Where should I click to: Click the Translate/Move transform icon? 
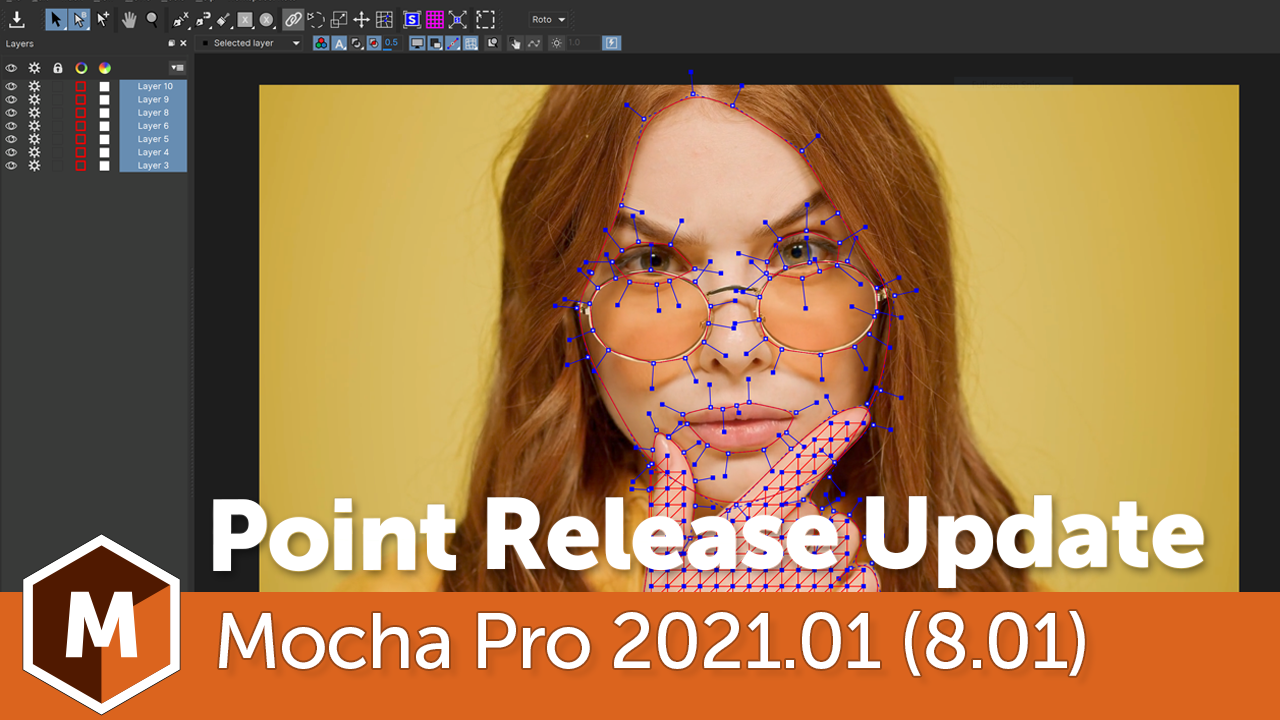click(x=361, y=19)
